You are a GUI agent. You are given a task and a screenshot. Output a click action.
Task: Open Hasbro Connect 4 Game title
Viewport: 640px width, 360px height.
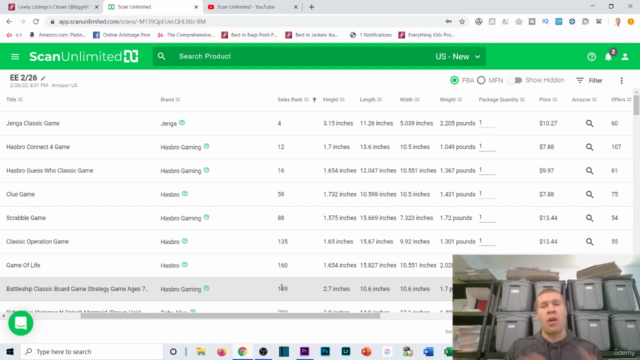point(38,147)
